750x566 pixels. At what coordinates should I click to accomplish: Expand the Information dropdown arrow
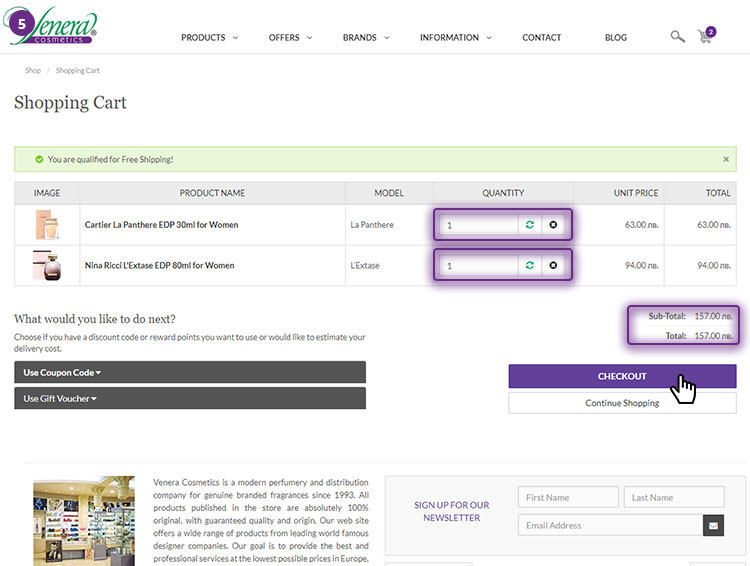(x=489, y=38)
